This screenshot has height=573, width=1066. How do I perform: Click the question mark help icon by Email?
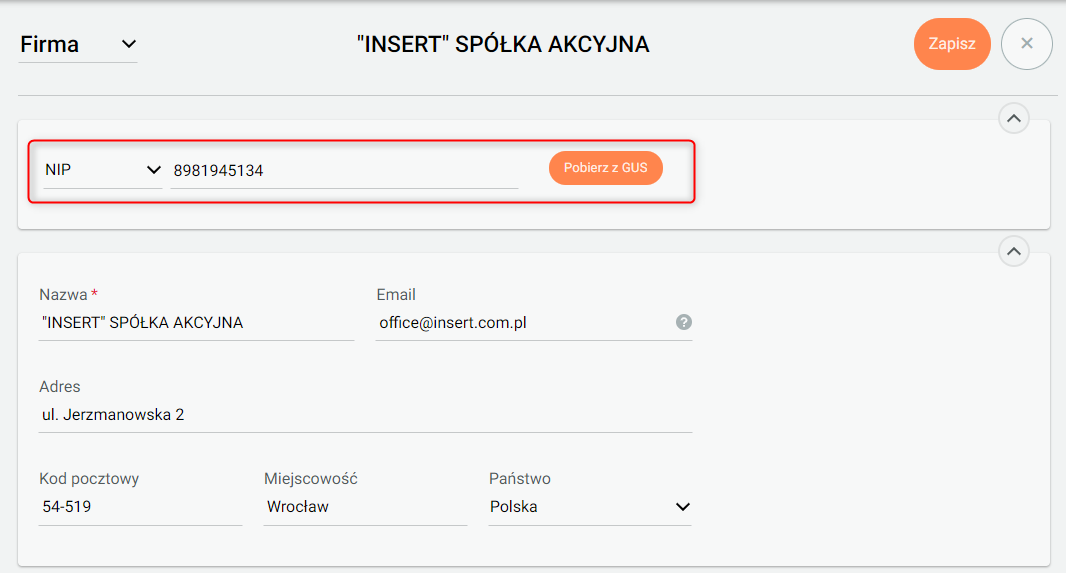[684, 322]
